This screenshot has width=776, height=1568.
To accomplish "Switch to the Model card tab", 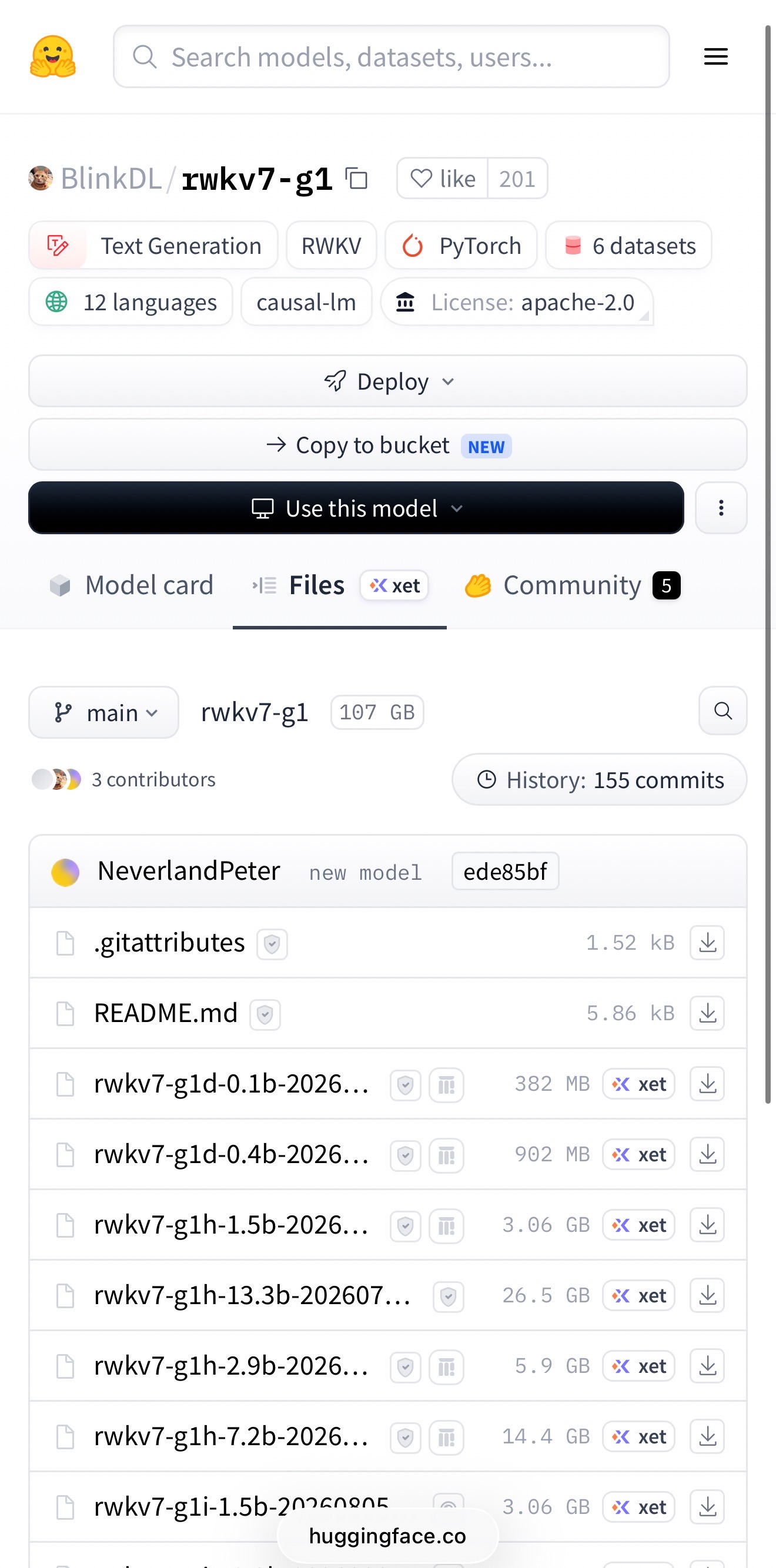I will point(132,585).
